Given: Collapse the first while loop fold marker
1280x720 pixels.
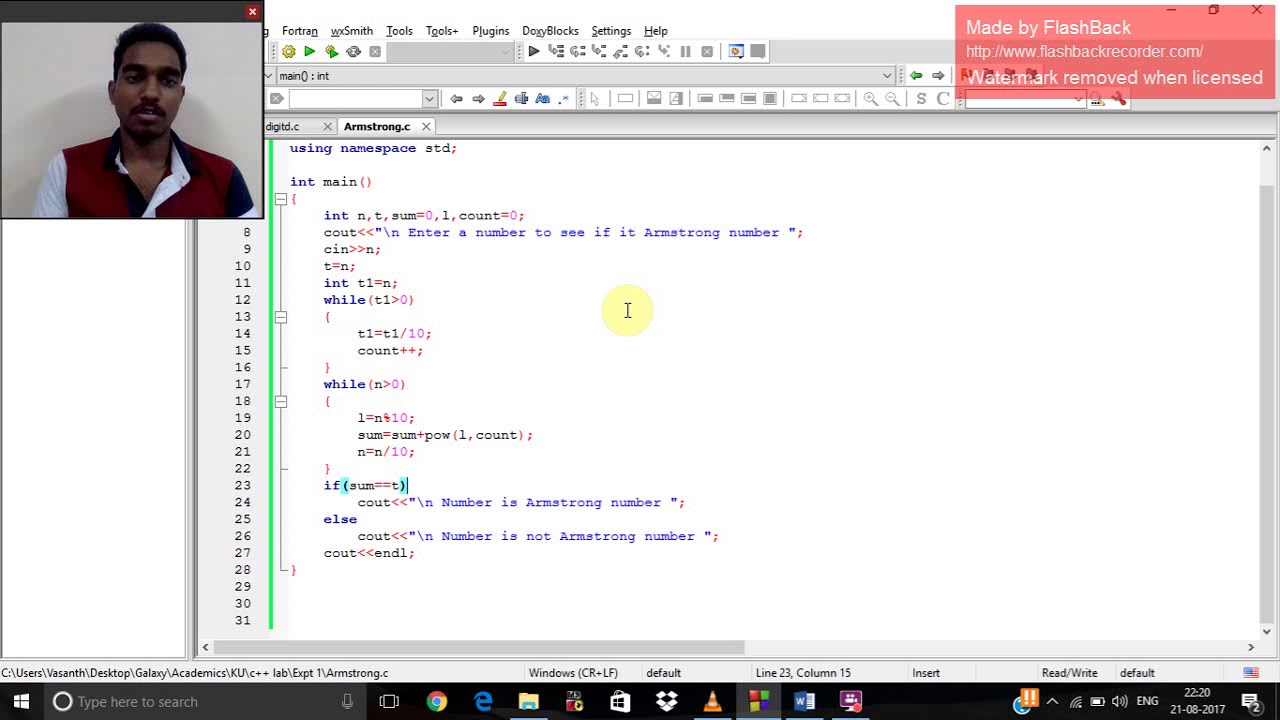Looking at the screenshot, I should click(x=281, y=317).
